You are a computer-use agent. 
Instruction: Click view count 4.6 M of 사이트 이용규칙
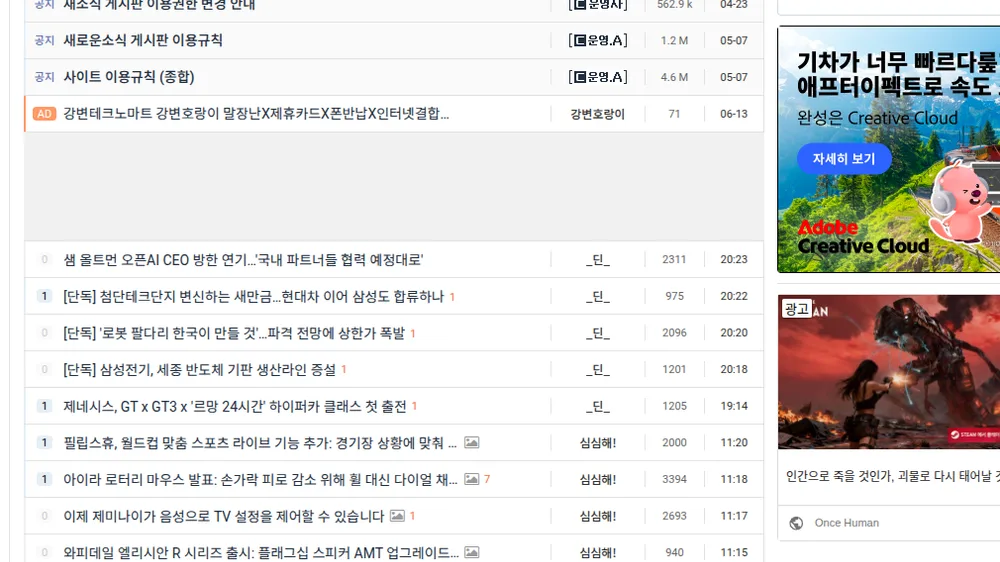coord(674,77)
